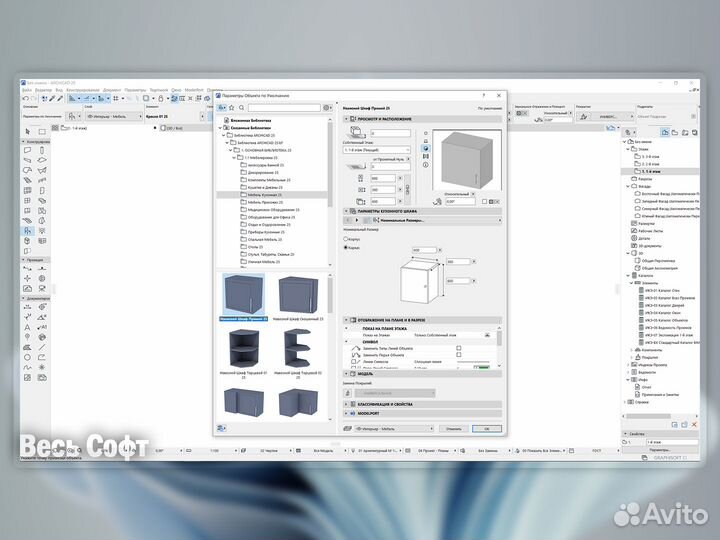Select the upper radio button under the nominal size label
Image resolution: width=720 pixels, height=540 pixels.
point(346,239)
